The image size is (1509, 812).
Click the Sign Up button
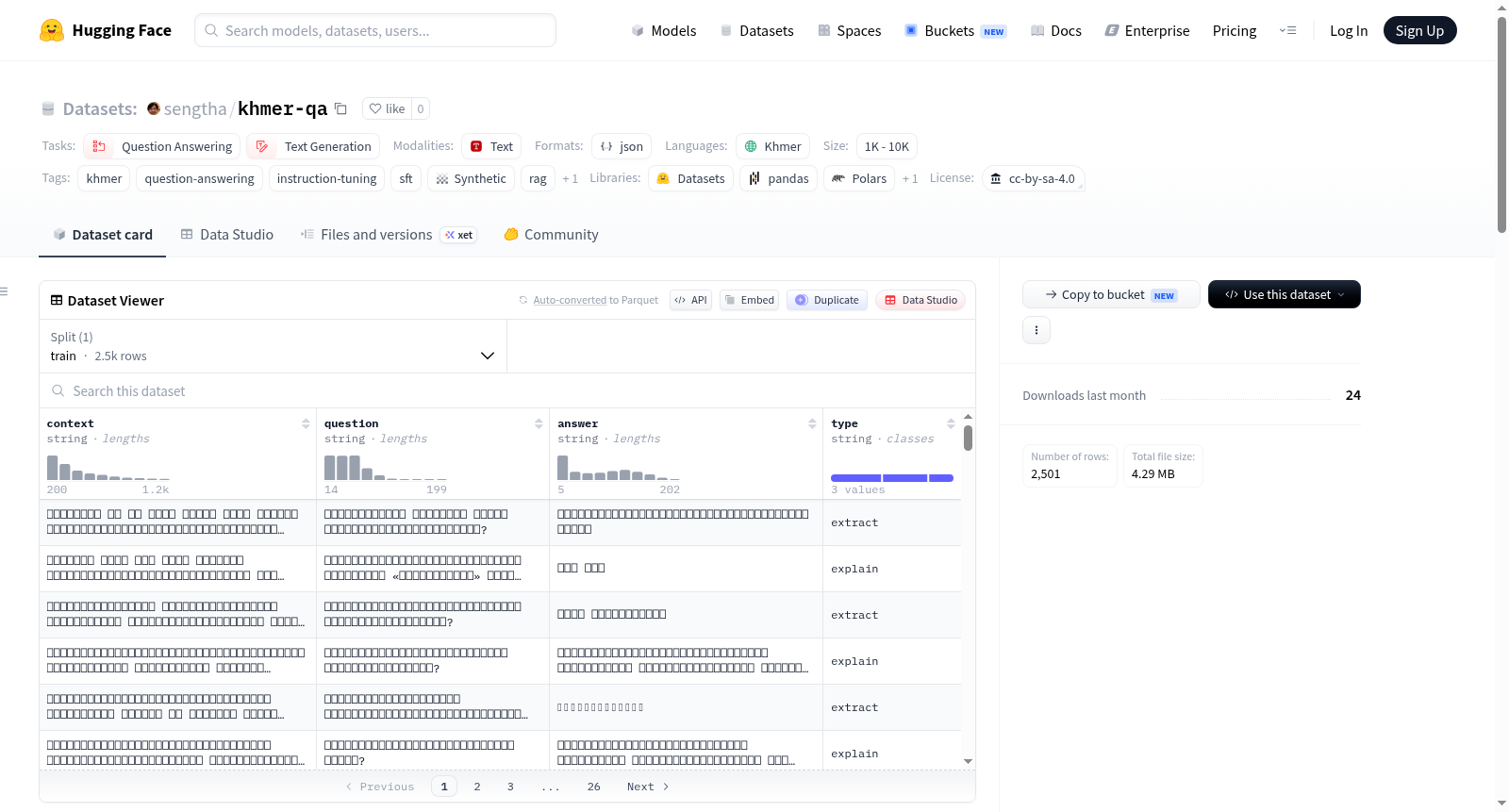(x=1419, y=30)
